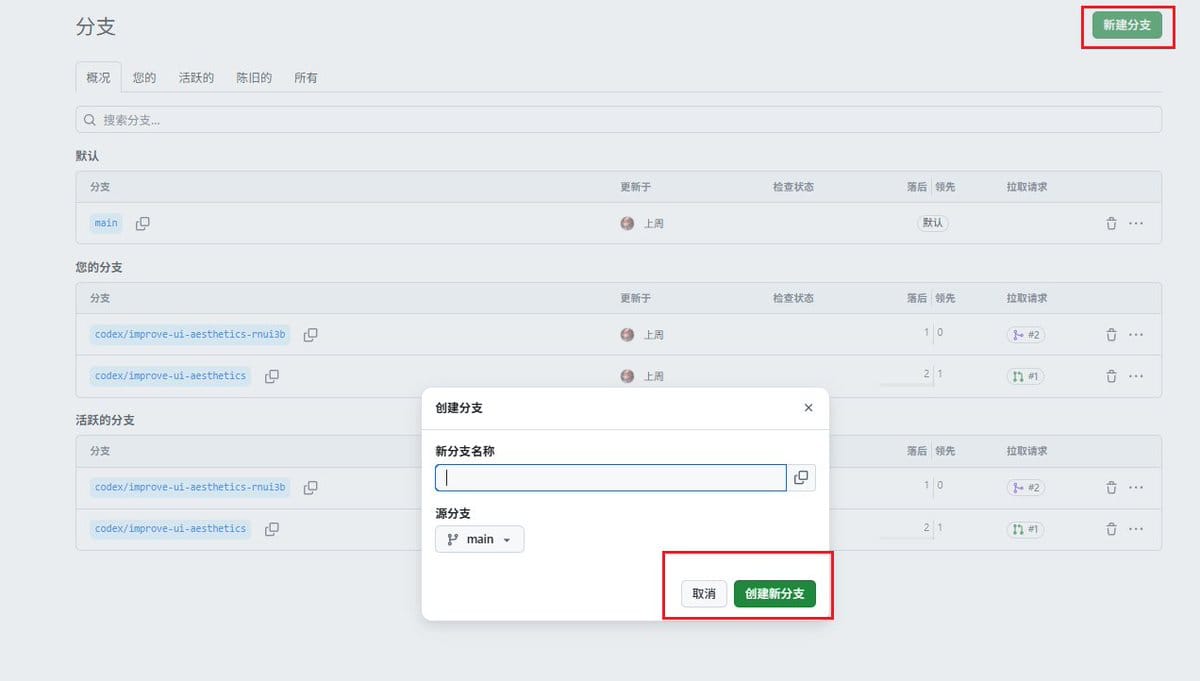Screen dimensions: 1200x681
Task: Delete codex/improve-ui-aesthetics under 您的分支
Action: point(1111,376)
